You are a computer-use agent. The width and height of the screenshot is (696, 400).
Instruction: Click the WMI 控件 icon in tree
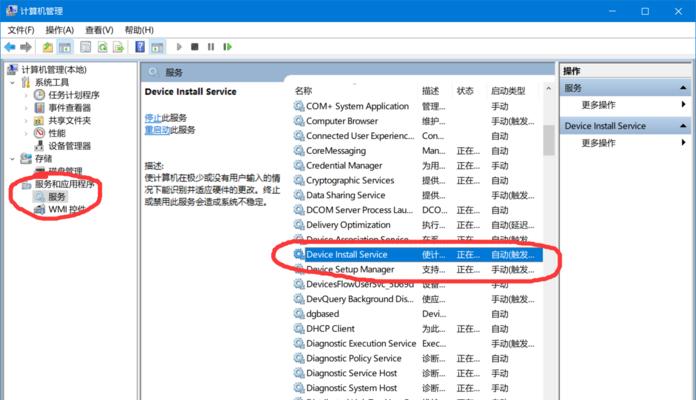pyautogui.click(x=40, y=209)
